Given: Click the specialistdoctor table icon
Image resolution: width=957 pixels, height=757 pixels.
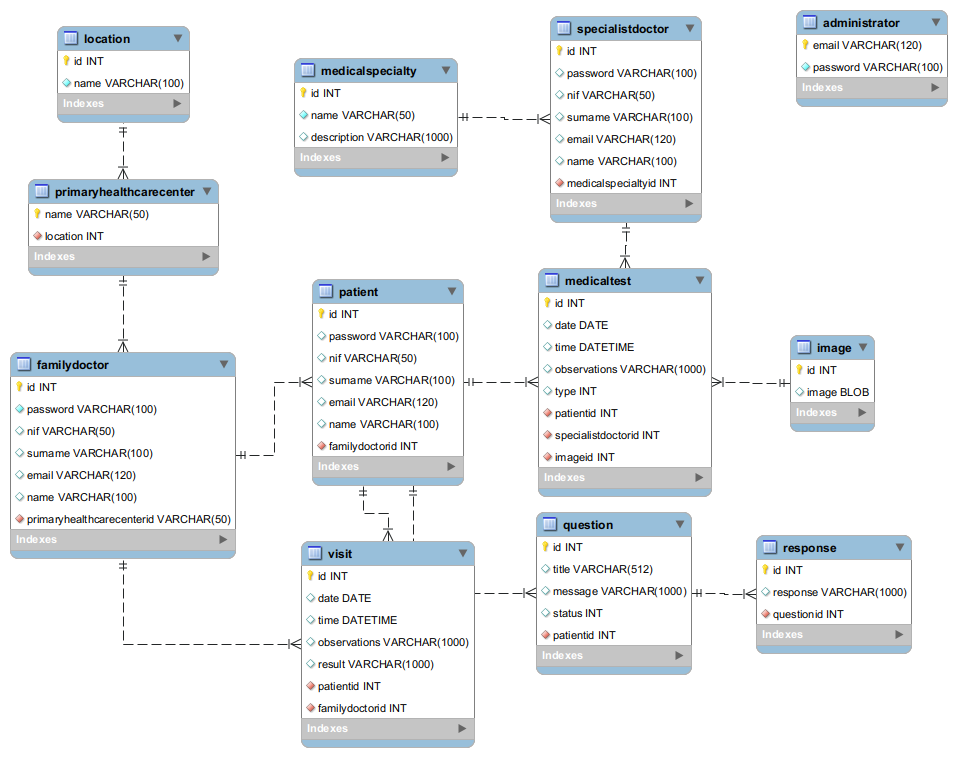Looking at the screenshot, I should pyautogui.click(x=564, y=29).
